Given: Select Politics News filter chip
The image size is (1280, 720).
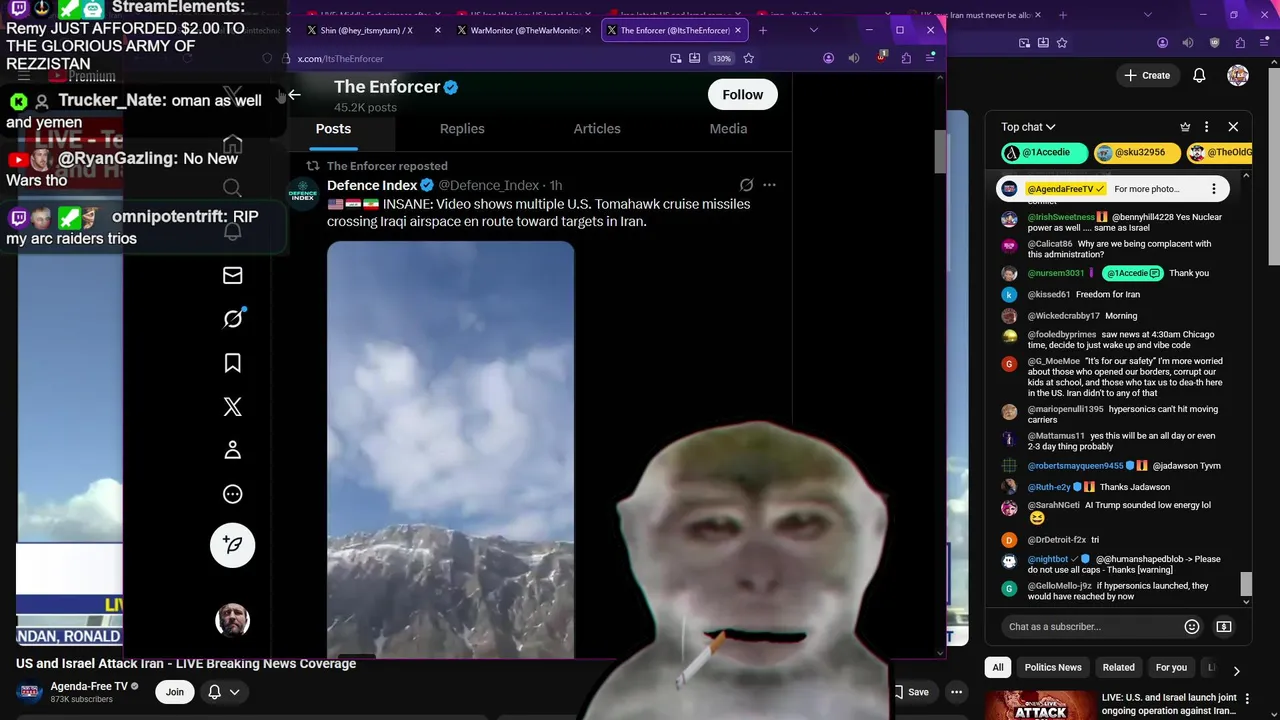Looking at the screenshot, I should pos(1053,668).
